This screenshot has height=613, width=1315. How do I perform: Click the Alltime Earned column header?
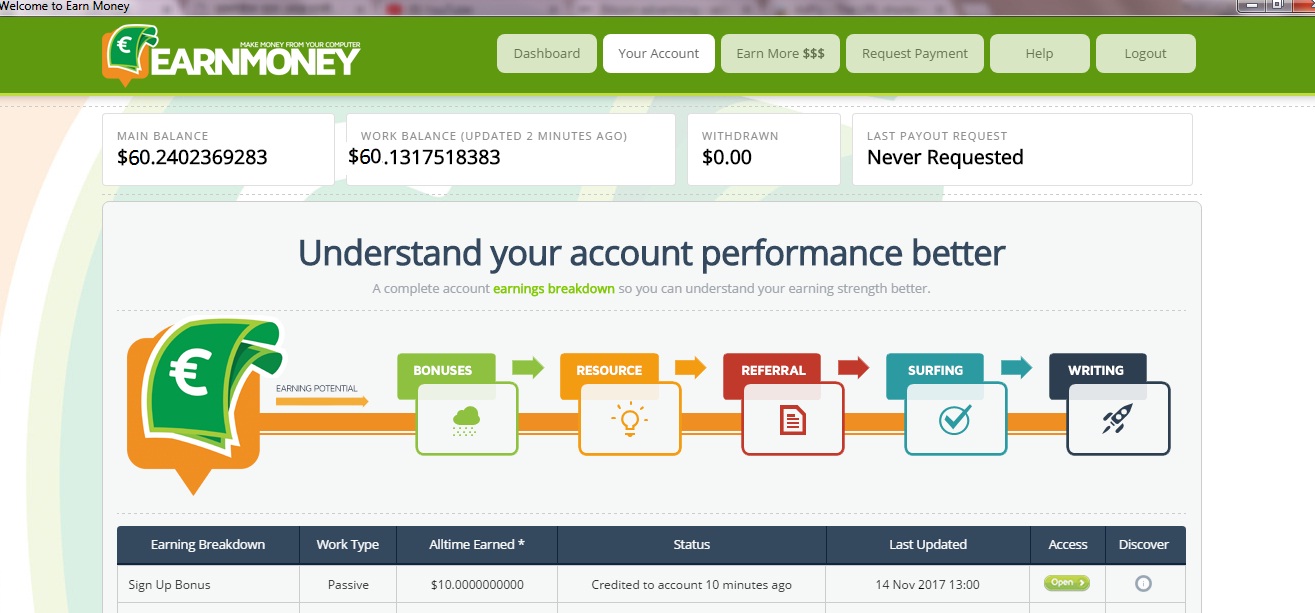pyautogui.click(x=477, y=545)
